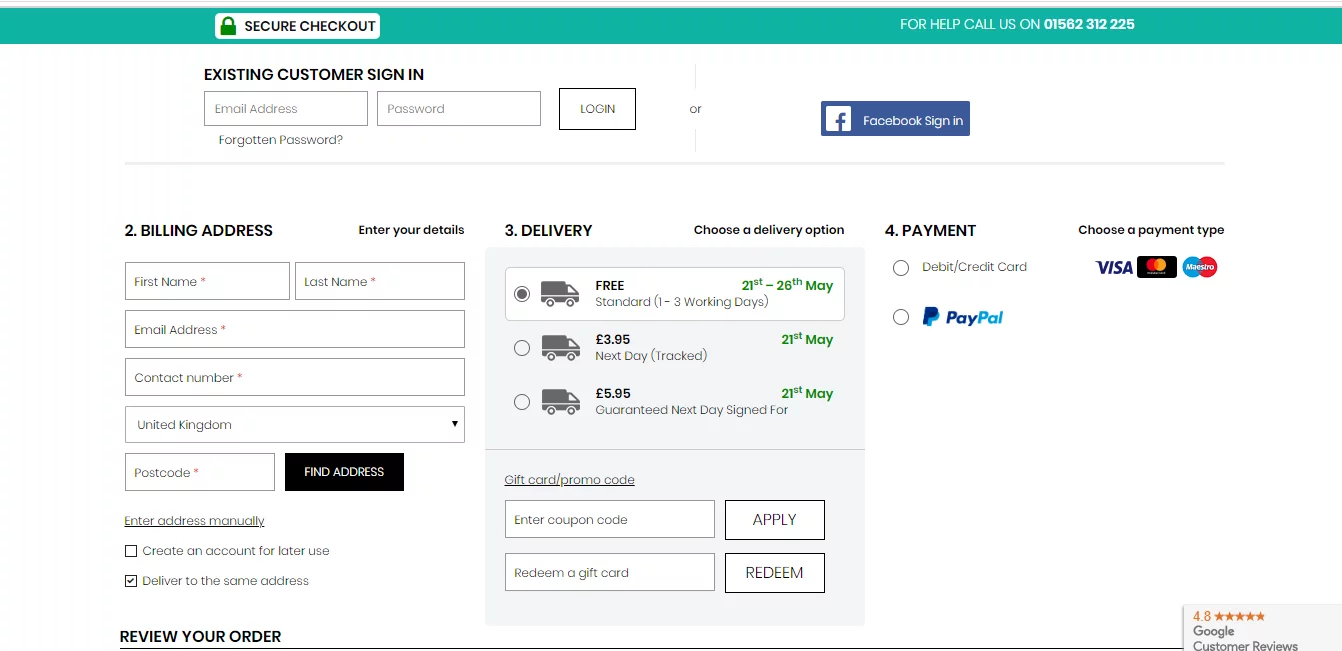Click the help phone number 01562 312 225
1342x651 pixels.
tap(1089, 24)
